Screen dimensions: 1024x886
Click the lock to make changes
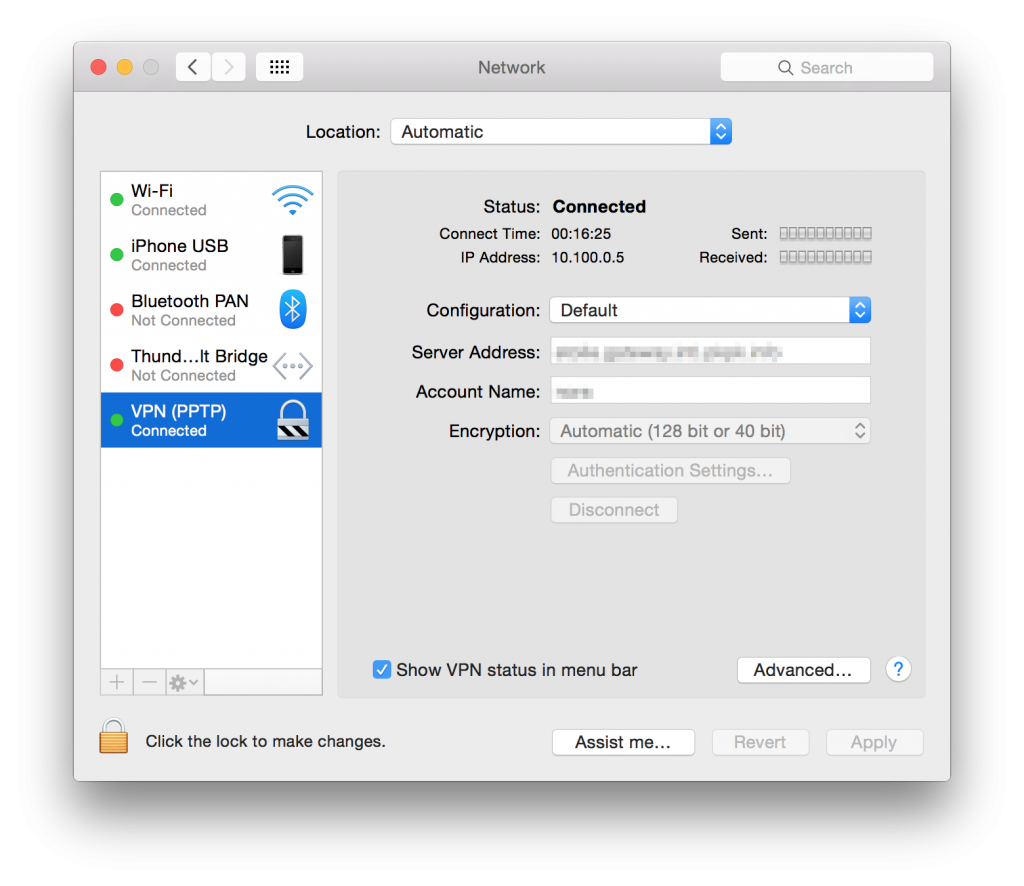pyautogui.click(x=113, y=736)
